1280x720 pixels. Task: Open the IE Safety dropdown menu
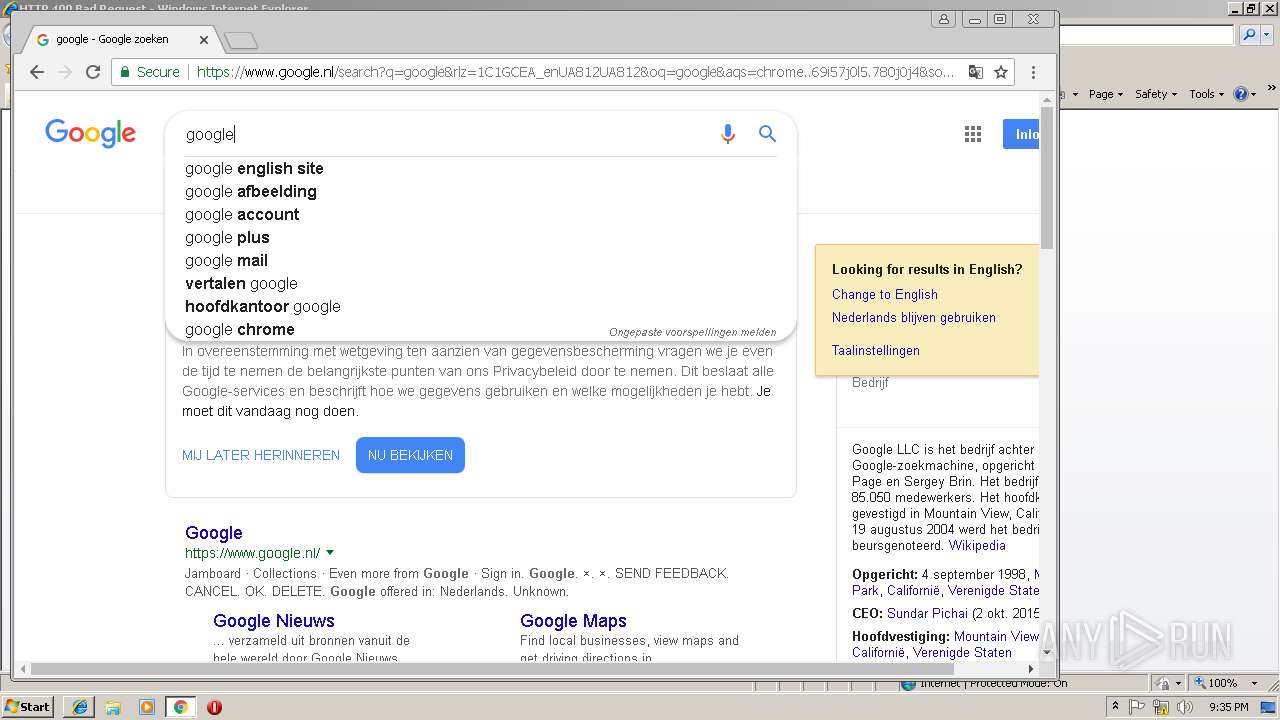click(x=1156, y=94)
